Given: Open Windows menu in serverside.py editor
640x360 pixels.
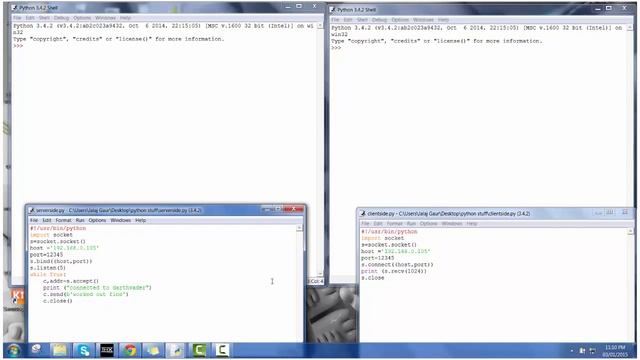Looking at the screenshot, I should (121, 220).
